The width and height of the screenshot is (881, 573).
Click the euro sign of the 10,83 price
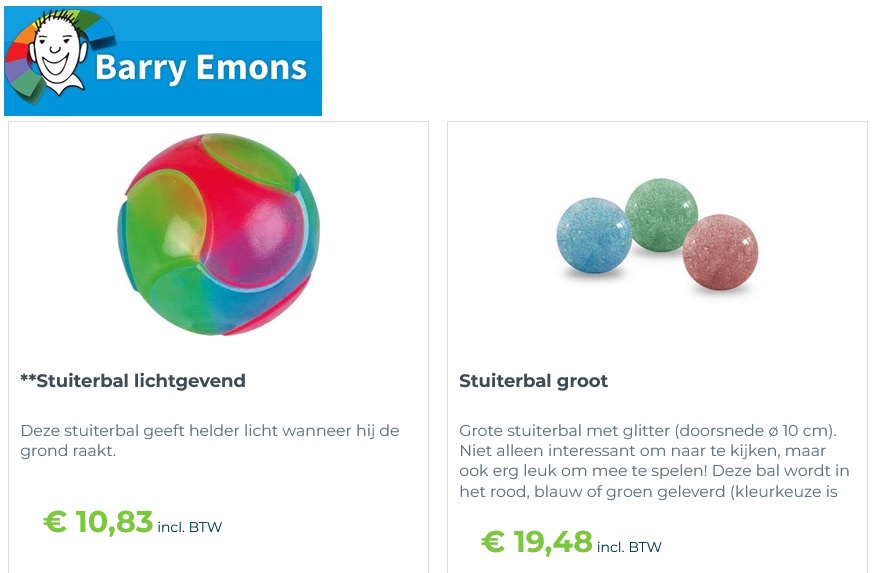point(55,522)
